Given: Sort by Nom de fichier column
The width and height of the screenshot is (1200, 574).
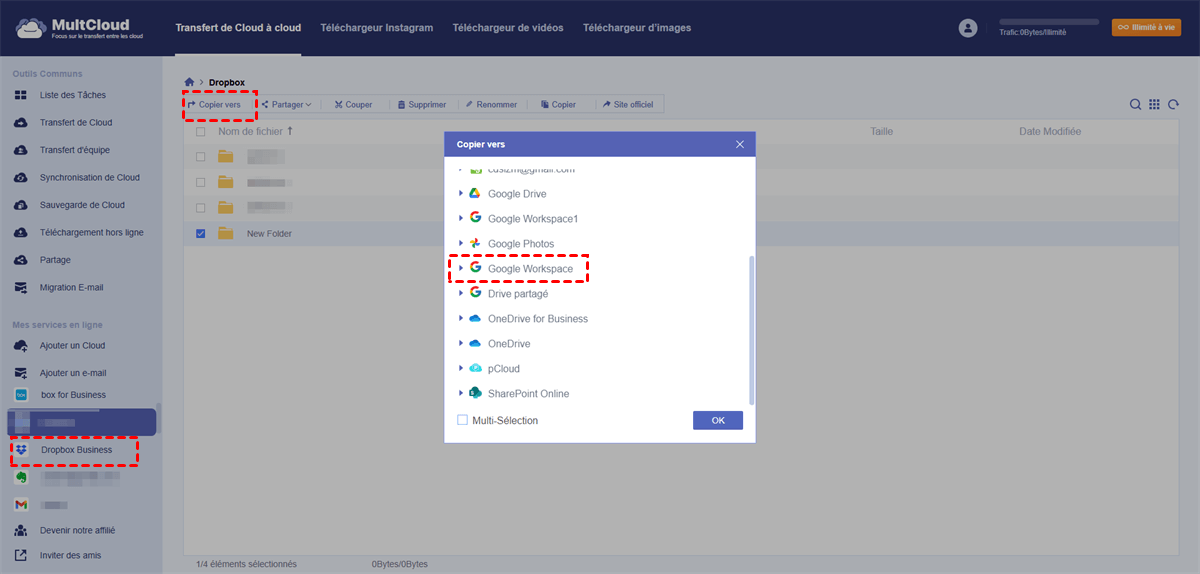Looking at the screenshot, I should [x=256, y=131].
